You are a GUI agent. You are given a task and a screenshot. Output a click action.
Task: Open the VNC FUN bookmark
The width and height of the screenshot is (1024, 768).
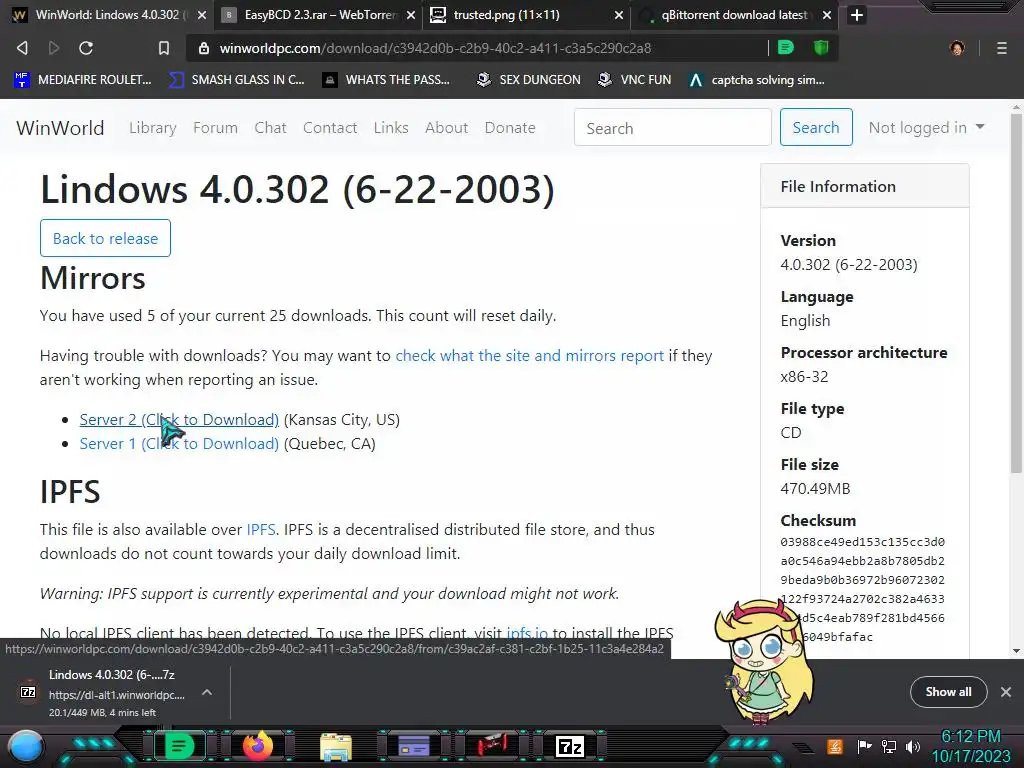pos(635,80)
